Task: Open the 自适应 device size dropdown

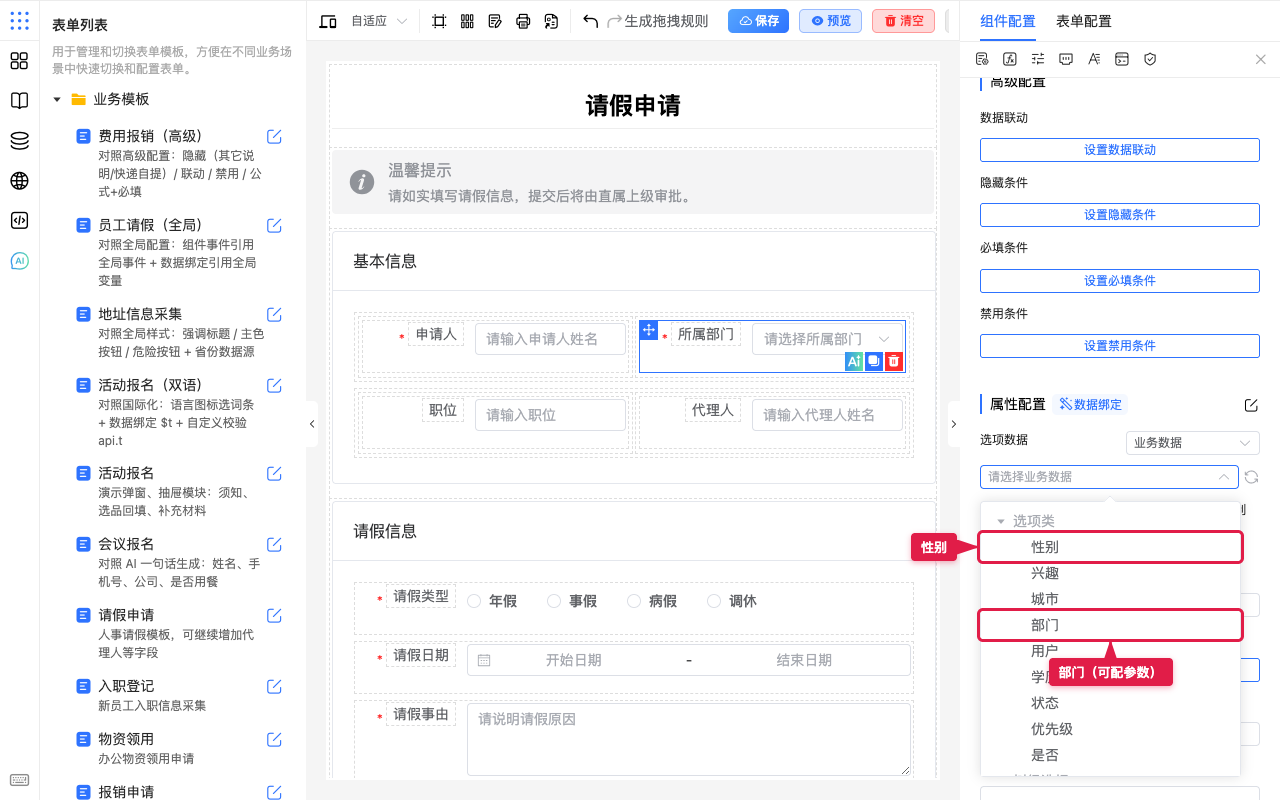Action: [378, 21]
